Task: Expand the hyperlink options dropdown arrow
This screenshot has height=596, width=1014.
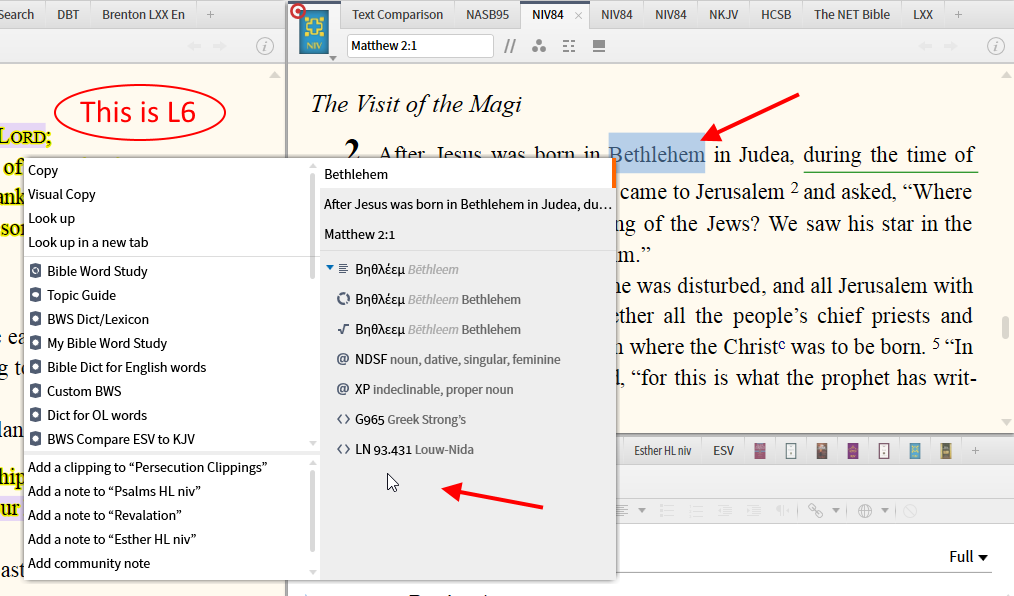Action: pyautogui.click(x=836, y=511)
